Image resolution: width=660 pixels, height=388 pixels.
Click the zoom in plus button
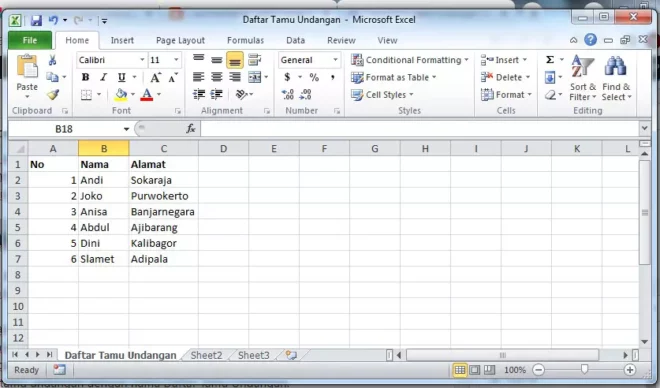tap(630, 370)
